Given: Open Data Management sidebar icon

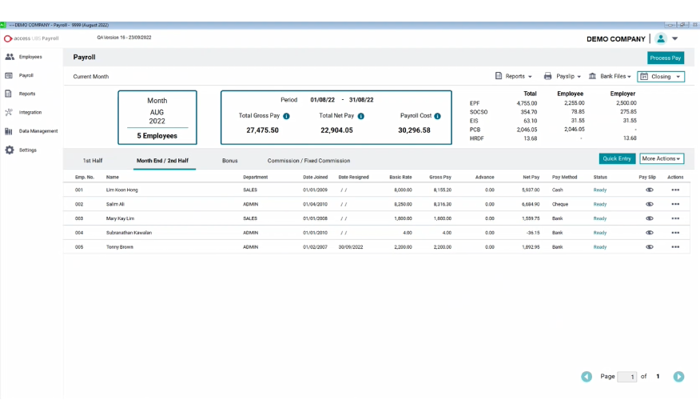Looking at the screenshot, I should [x=10, y=131].
